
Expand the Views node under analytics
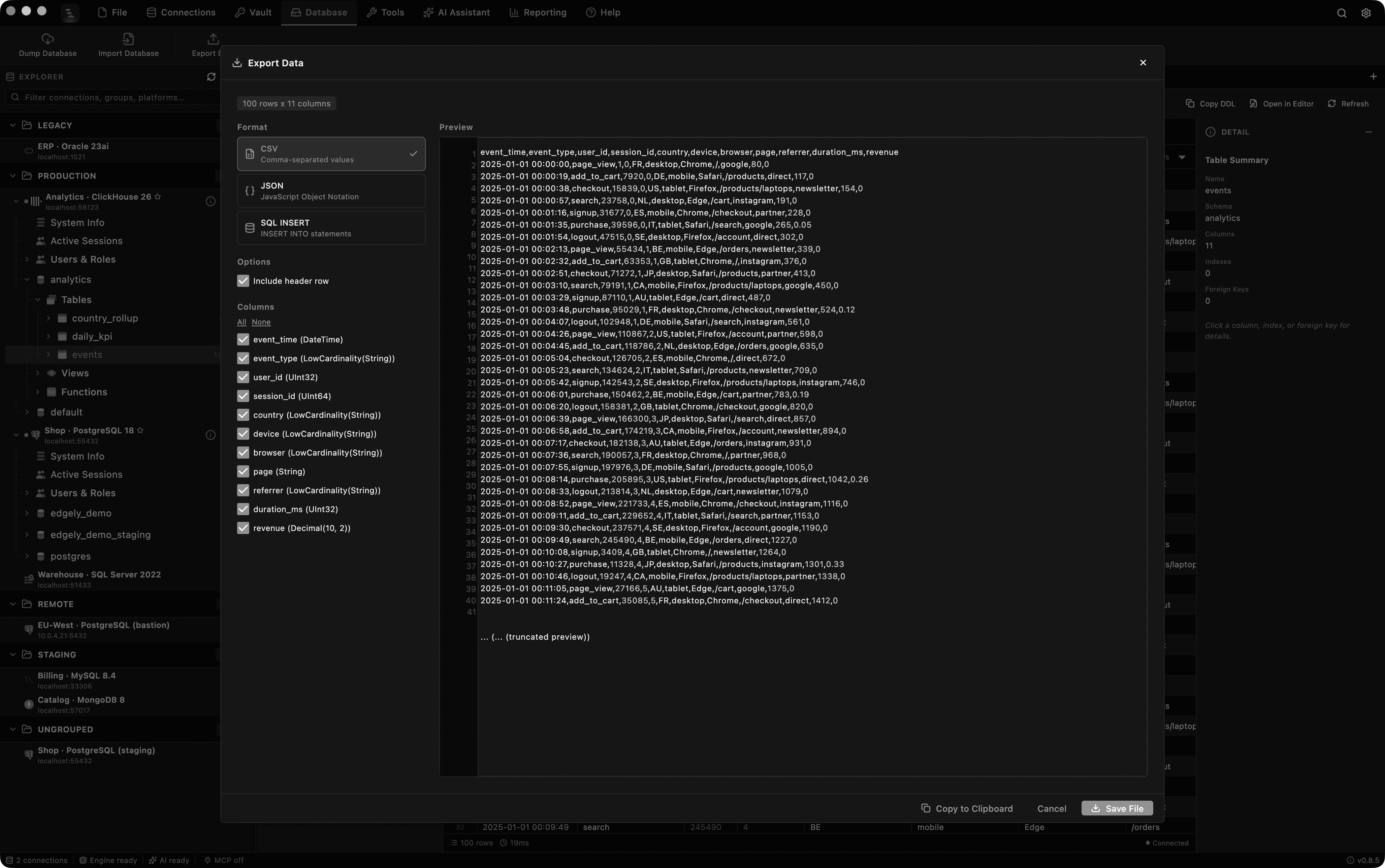click(38, 373)
